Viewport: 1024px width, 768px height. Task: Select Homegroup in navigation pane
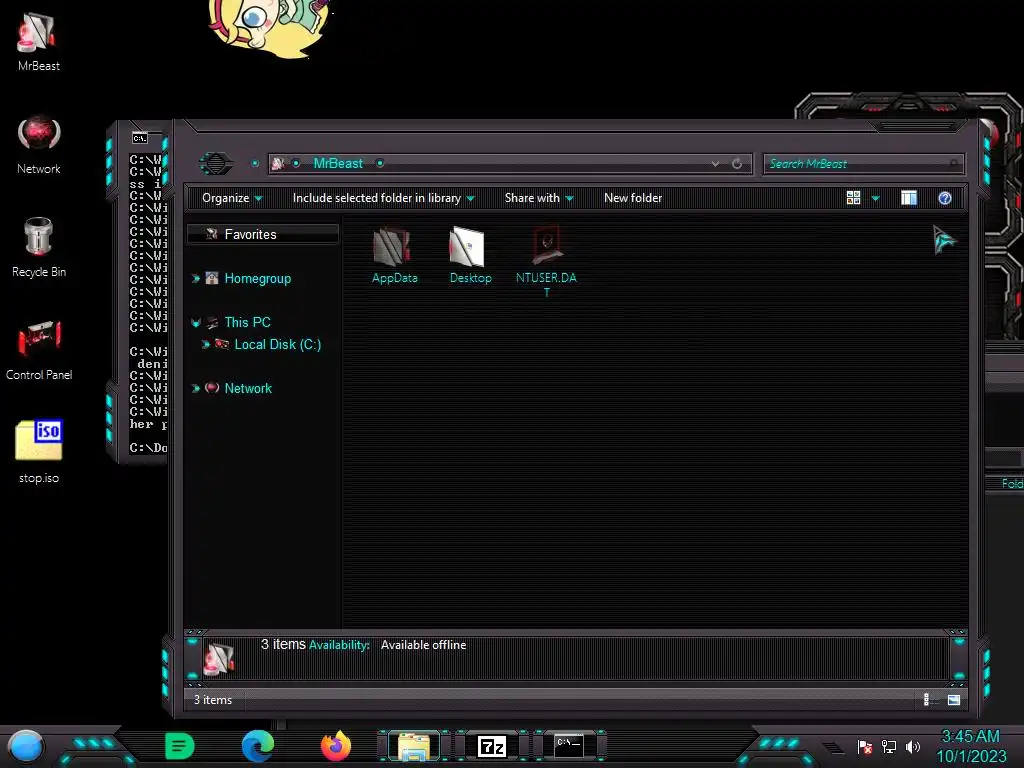tap(258, 278)
